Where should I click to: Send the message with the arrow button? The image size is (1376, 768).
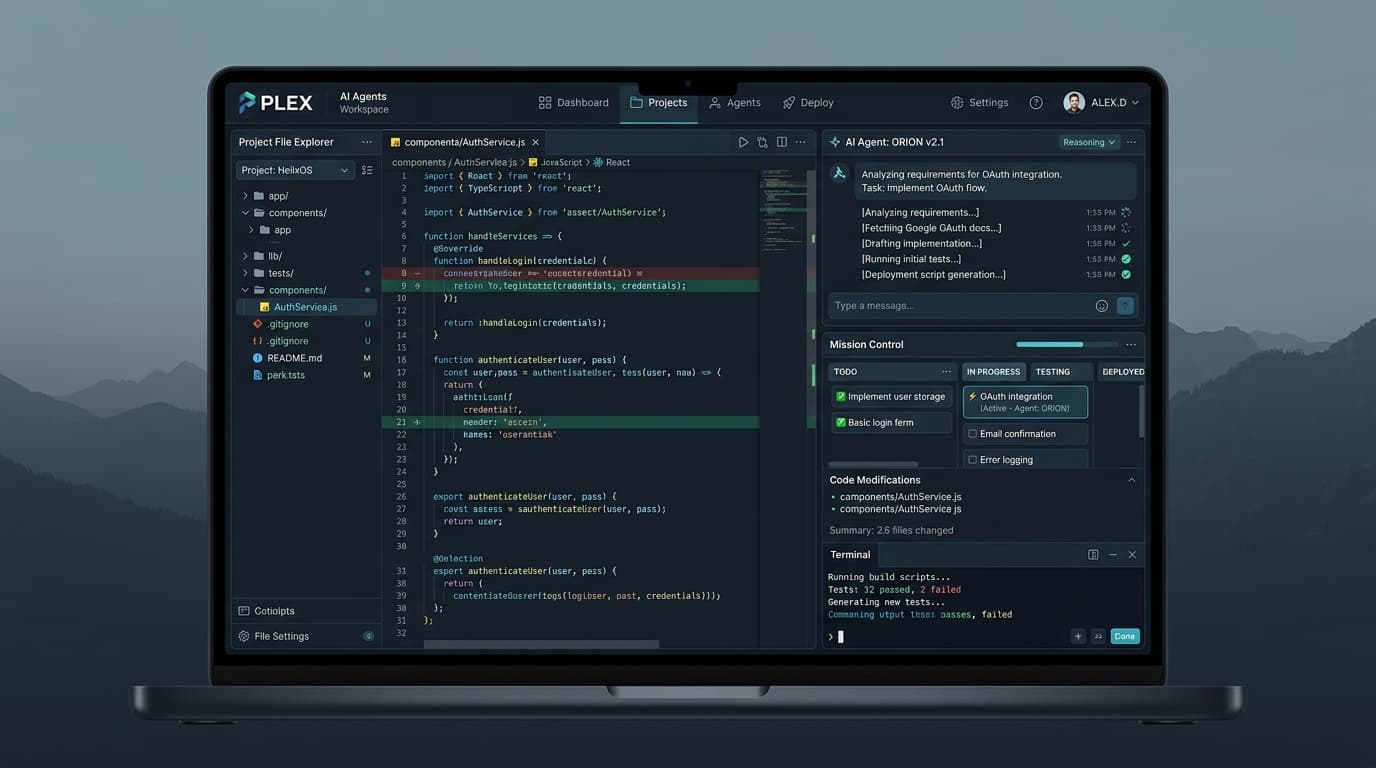1125,306
